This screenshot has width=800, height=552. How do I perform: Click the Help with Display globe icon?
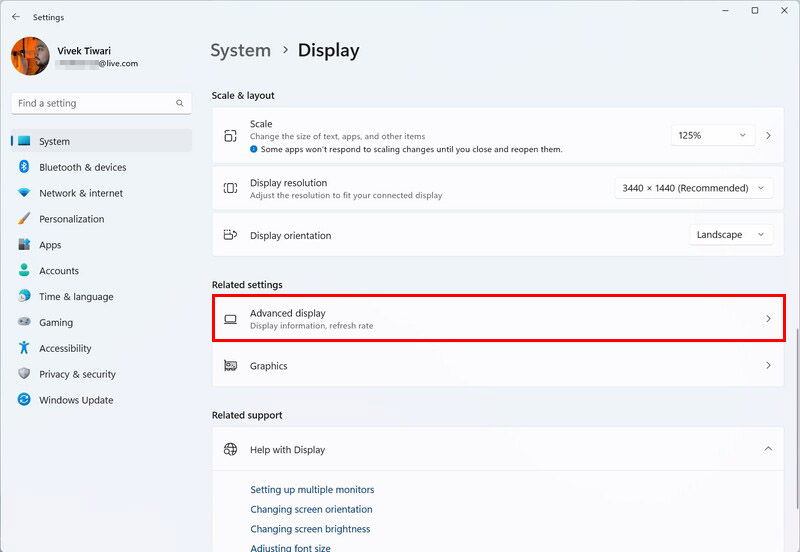[230, 449]
